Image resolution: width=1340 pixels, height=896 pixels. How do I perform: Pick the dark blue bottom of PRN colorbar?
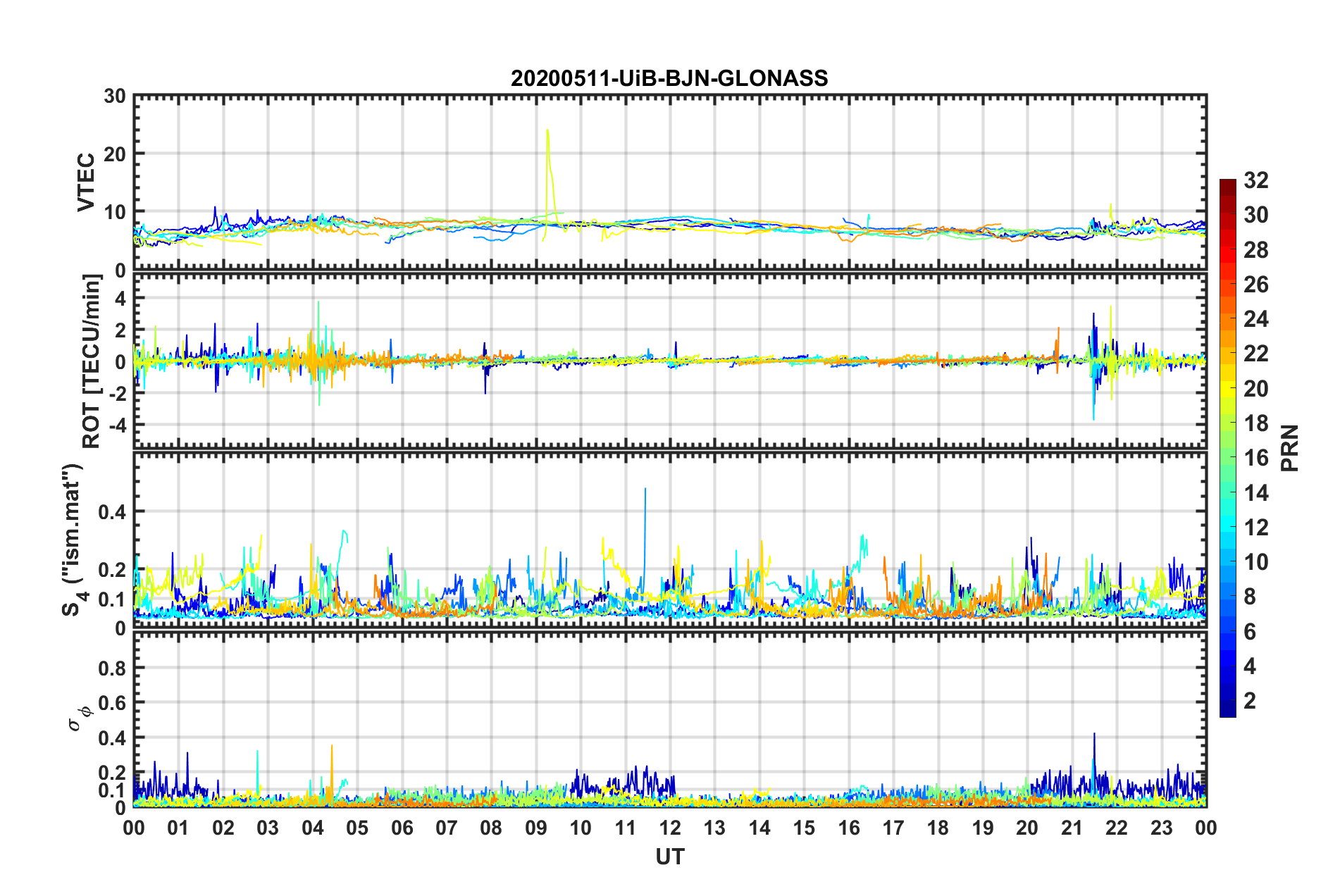[x=1227, y=712]
